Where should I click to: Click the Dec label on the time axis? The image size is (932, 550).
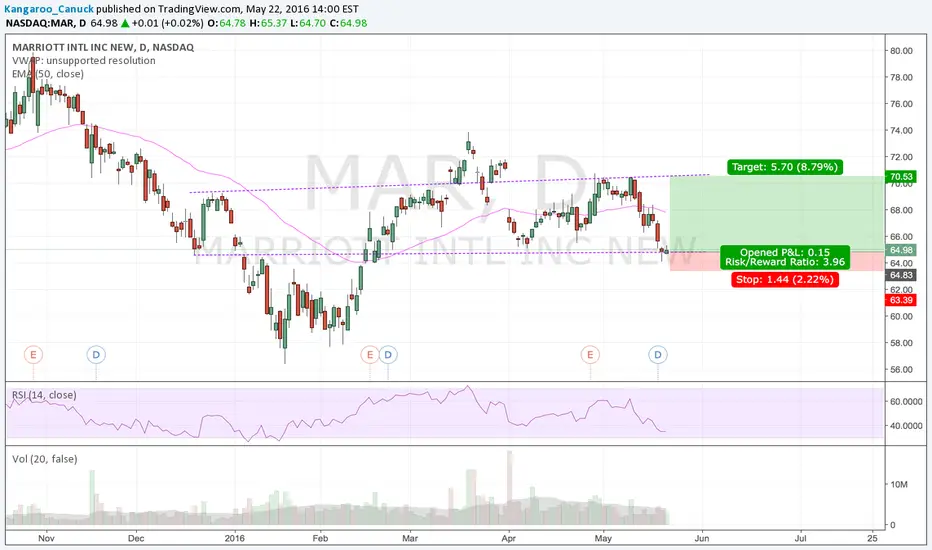[x=136, y=538]
